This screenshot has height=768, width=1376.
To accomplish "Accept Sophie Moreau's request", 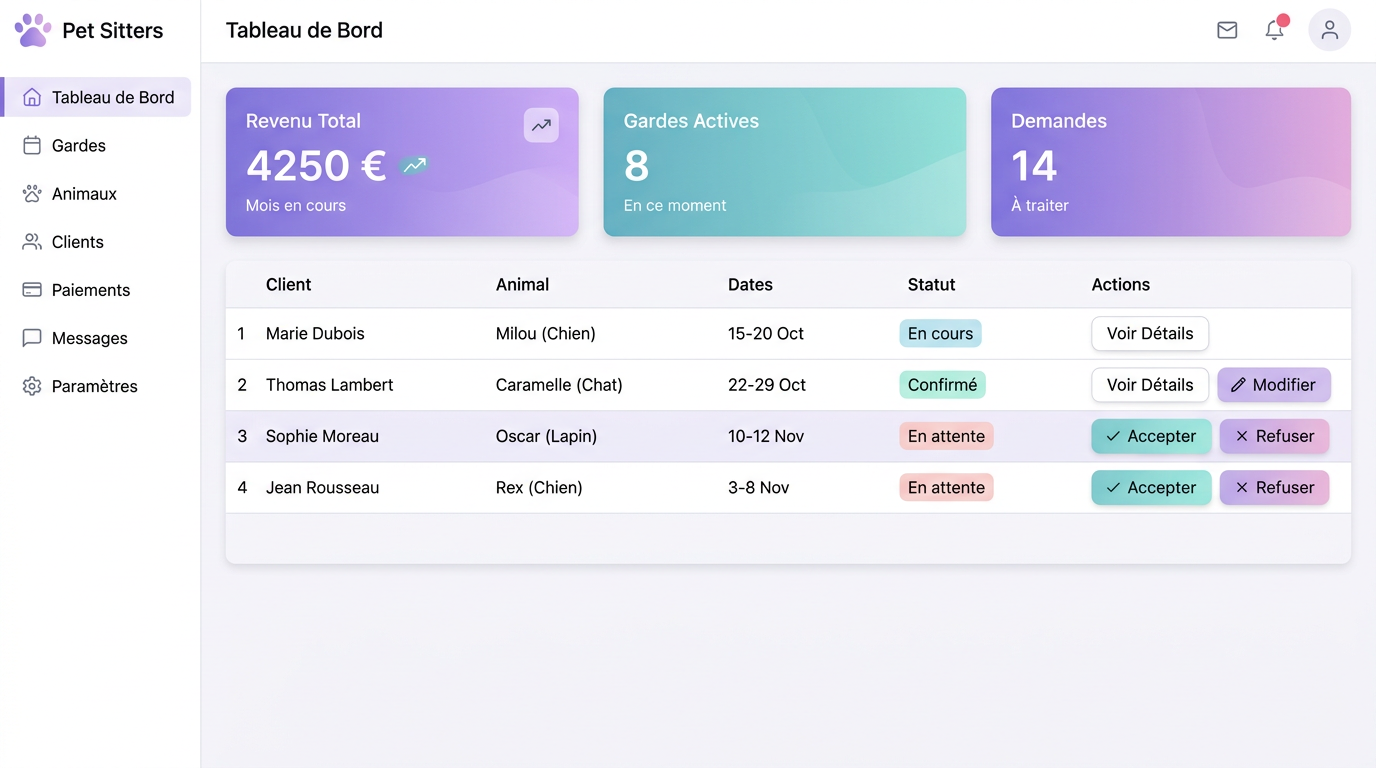I will coord(1151,436).
